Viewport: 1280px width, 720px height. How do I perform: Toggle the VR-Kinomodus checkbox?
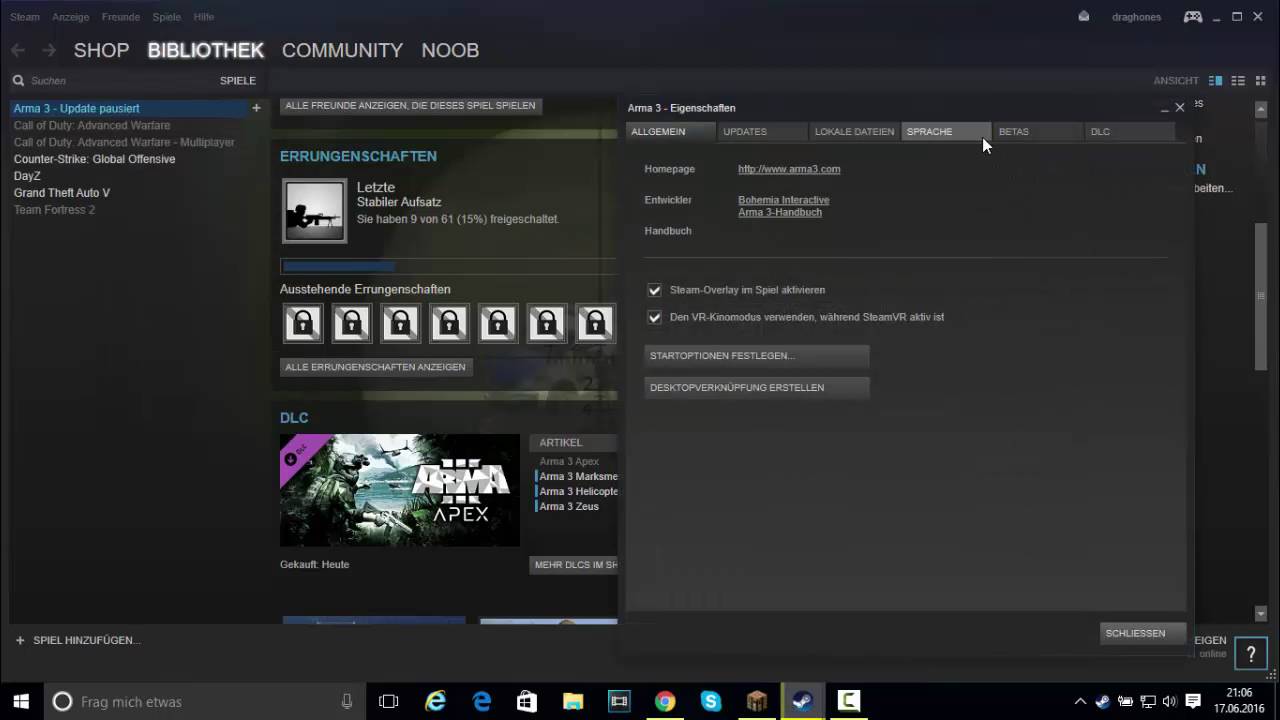(x=654, y=317)
